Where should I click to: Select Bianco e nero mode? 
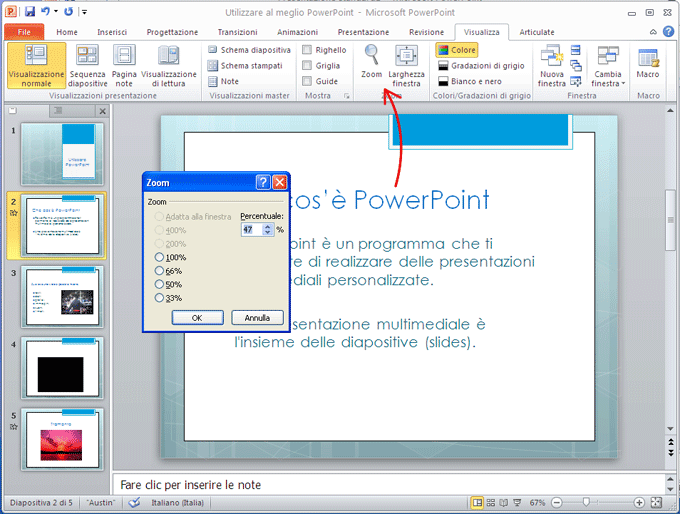[x=470, y=81]
